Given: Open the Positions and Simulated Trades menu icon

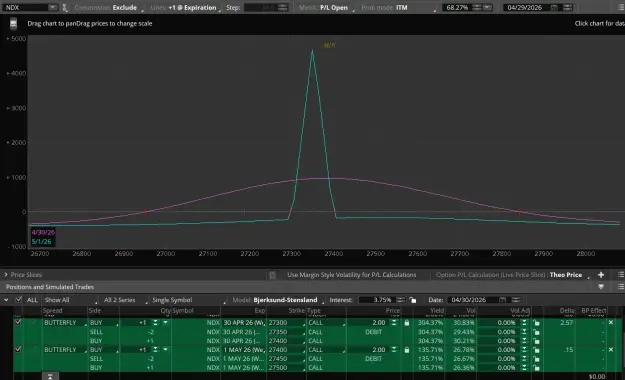Looking at the screenshot, I should tap(621, 287).
